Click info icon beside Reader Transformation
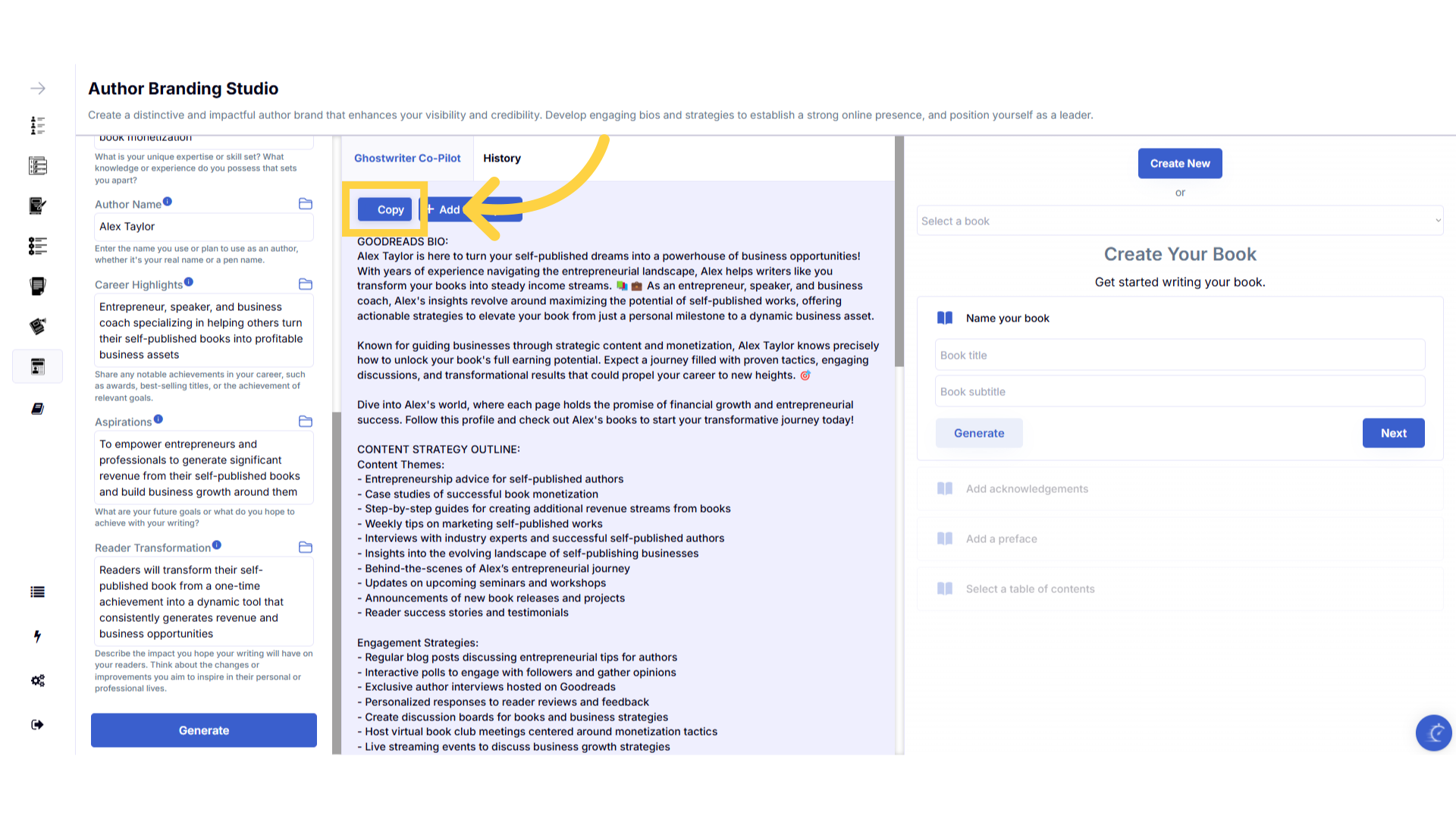 [x=217, y=545]
